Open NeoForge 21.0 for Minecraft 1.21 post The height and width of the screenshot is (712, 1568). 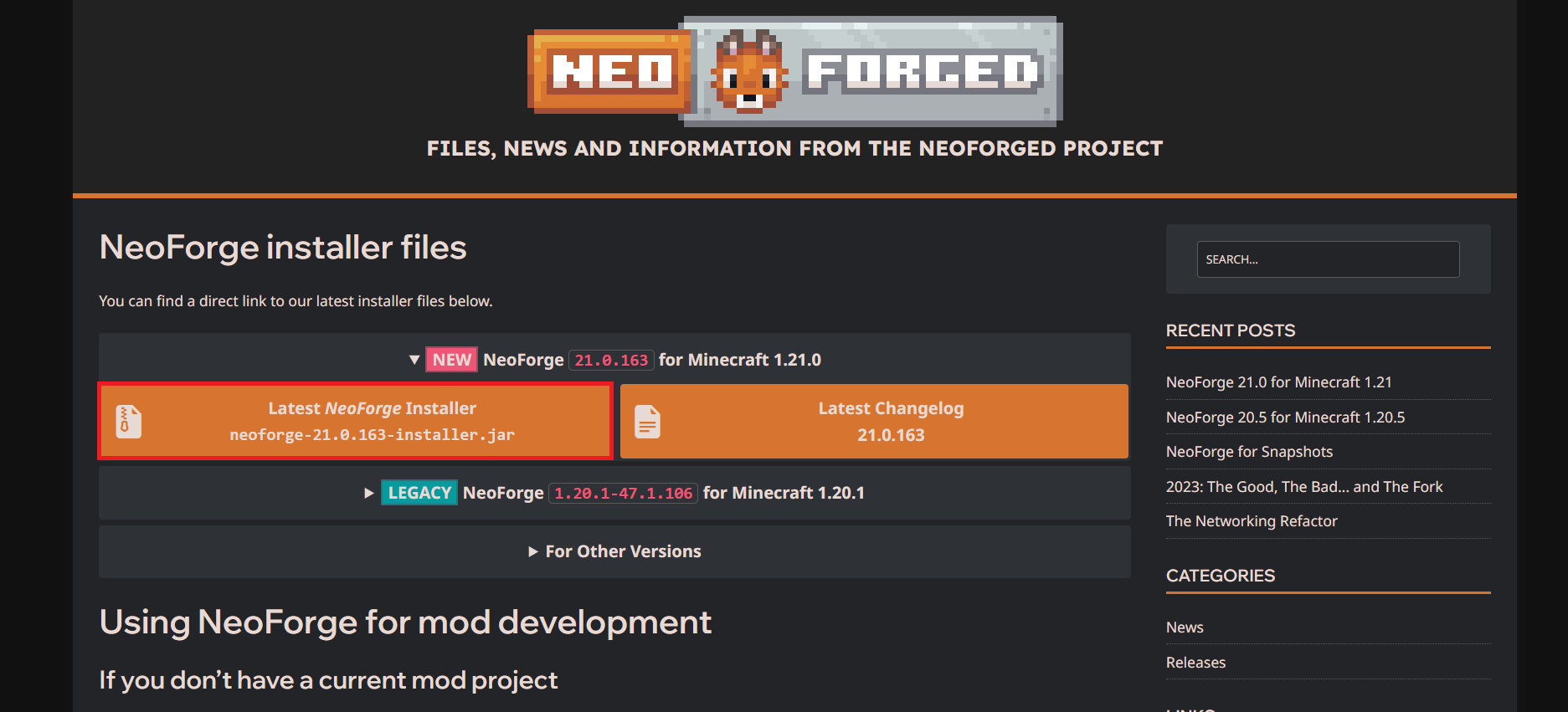[x=1278, y=382]
